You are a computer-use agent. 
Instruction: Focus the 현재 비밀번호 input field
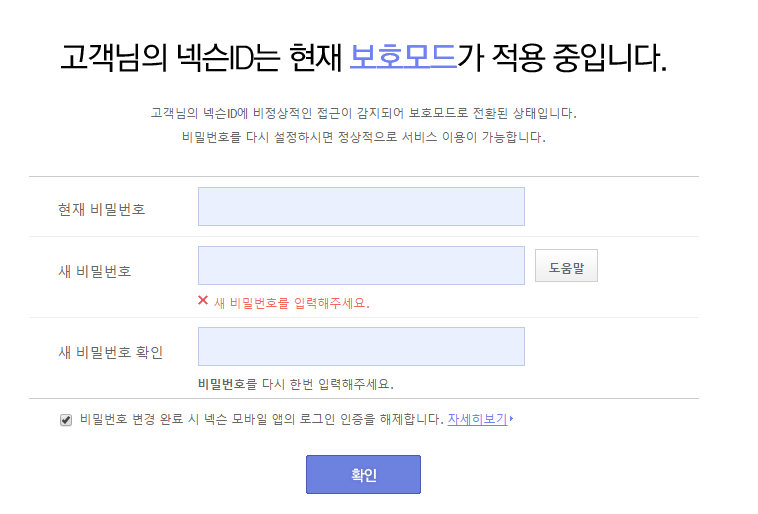point(361,206)
